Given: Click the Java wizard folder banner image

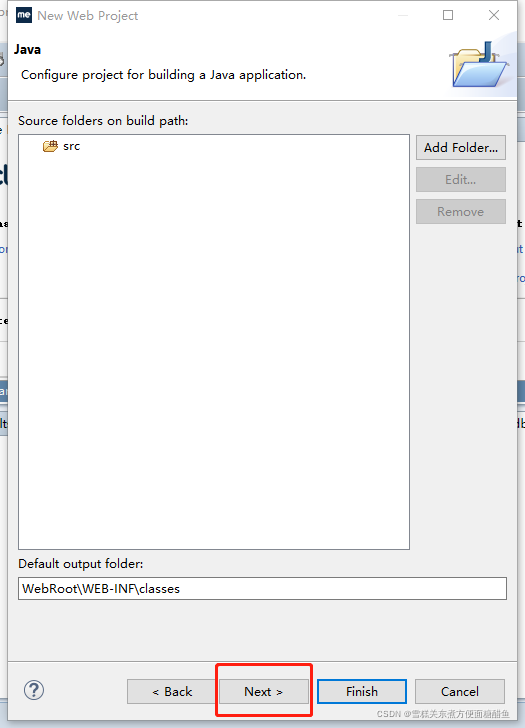Looking at the screenshot, I should (479, 65).
